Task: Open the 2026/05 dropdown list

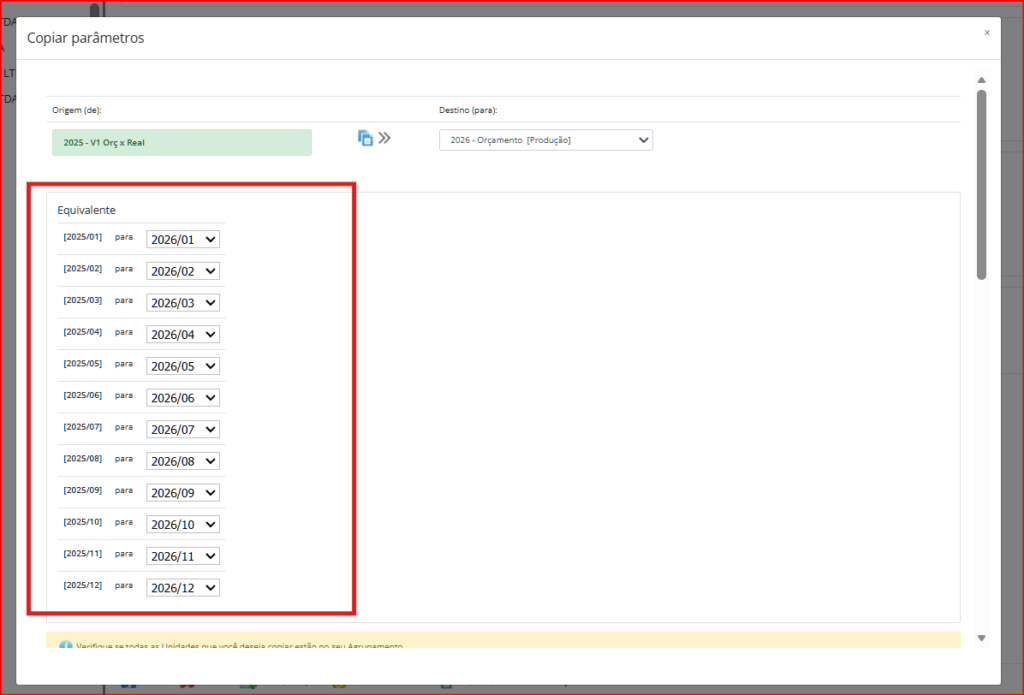Action: [183, 366]
